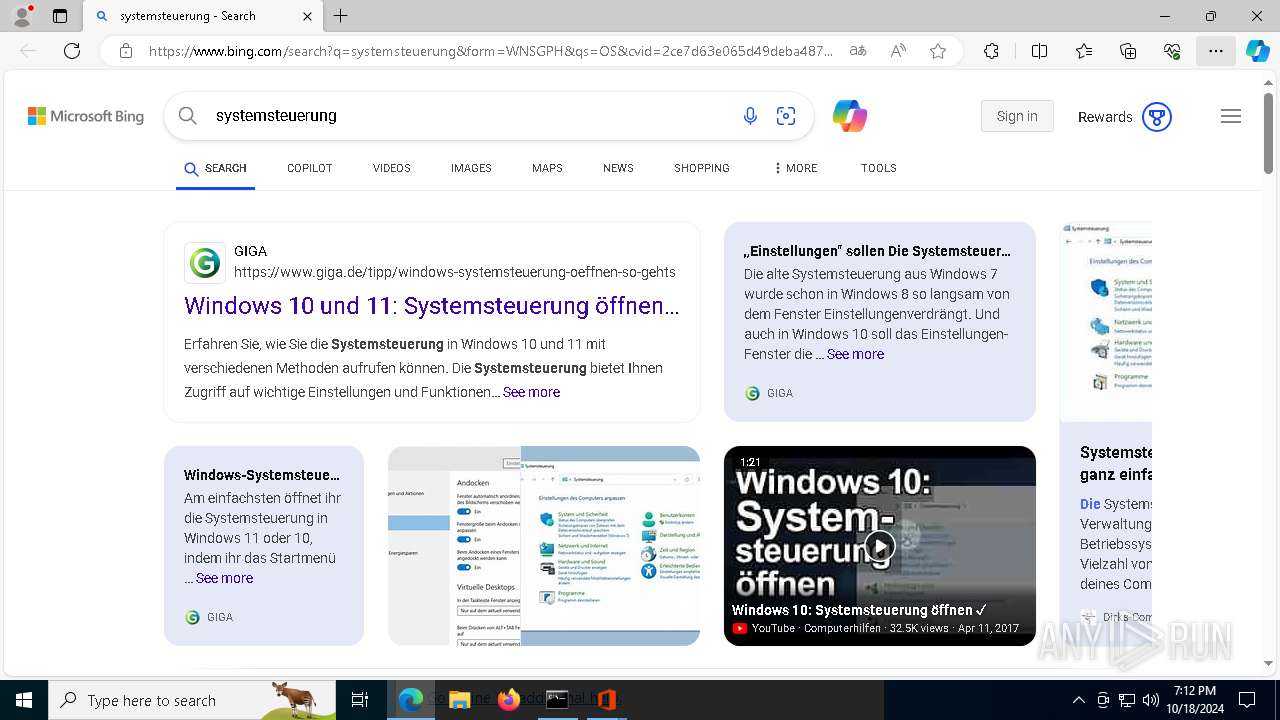Select the SEARCH tab
This screenshot has height=720, width=1280.
coord(215,168)
